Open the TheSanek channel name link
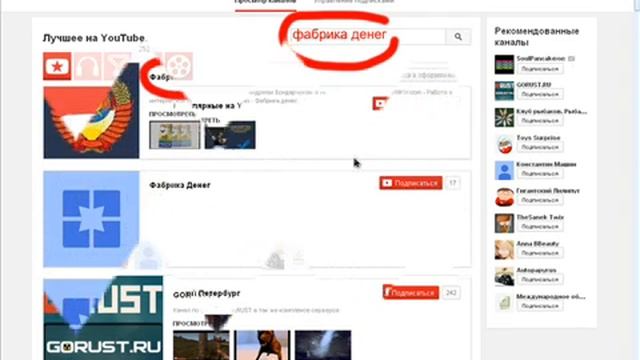This screenshot has width=640, height=360. (540, 218)
